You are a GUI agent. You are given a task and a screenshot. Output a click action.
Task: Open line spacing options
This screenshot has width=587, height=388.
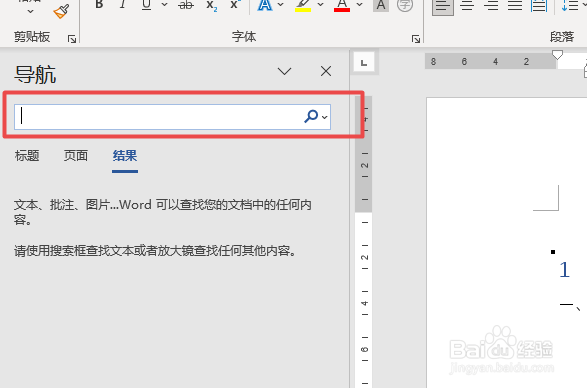click(571, 5)
